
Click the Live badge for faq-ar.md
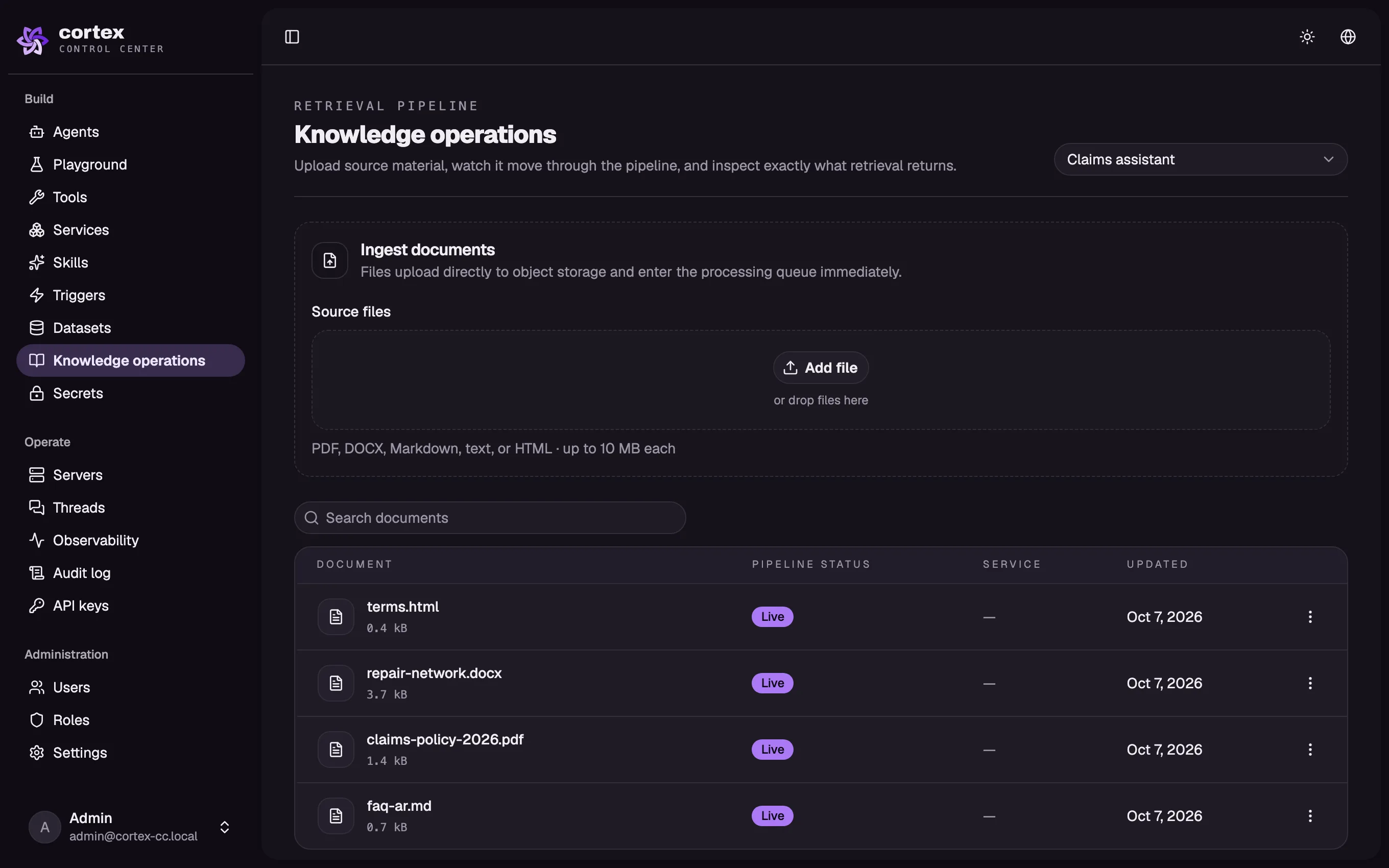click(x=773, y=816)
